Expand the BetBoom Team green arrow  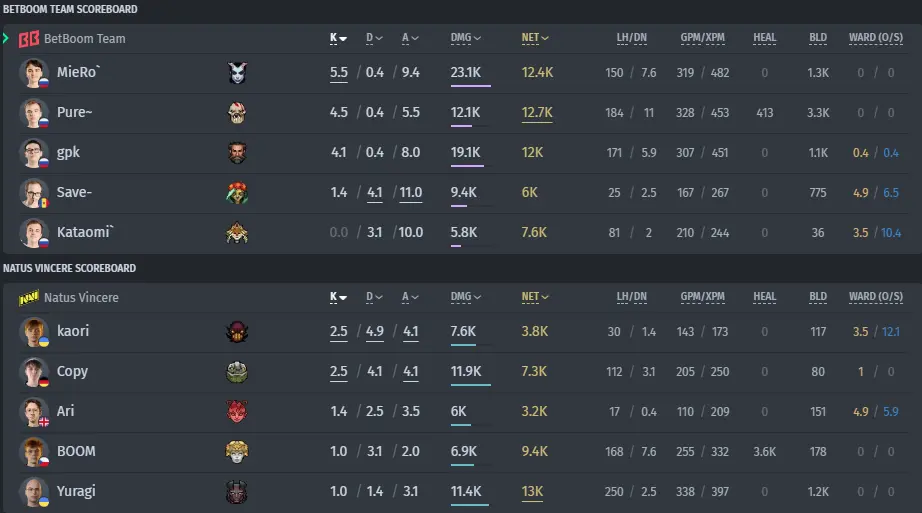click(x=6, y=39)
